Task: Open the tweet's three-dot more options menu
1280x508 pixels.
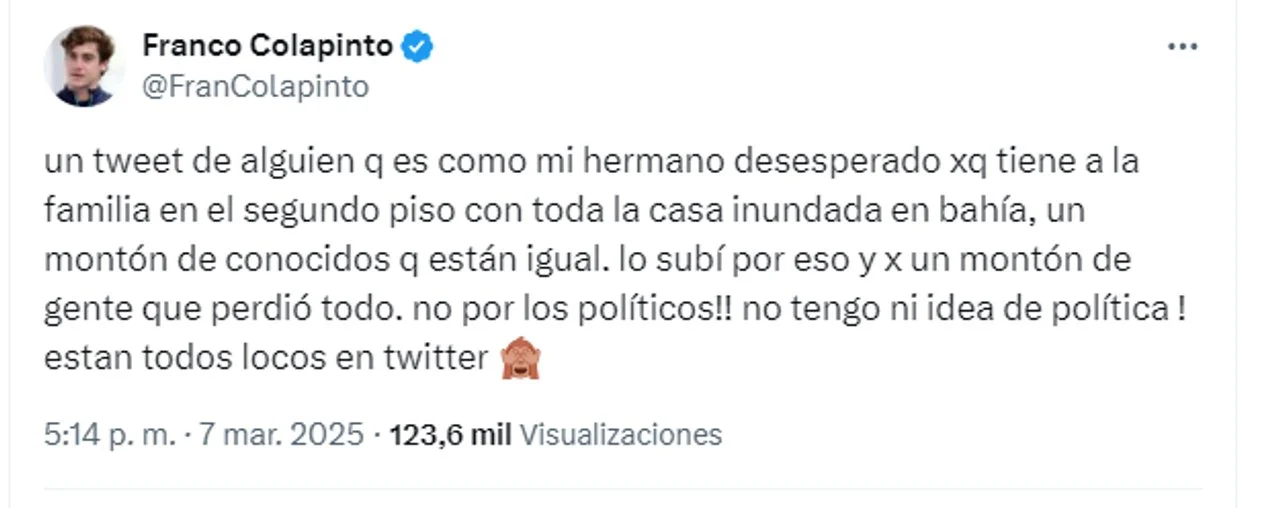Action: [1182, 47]
